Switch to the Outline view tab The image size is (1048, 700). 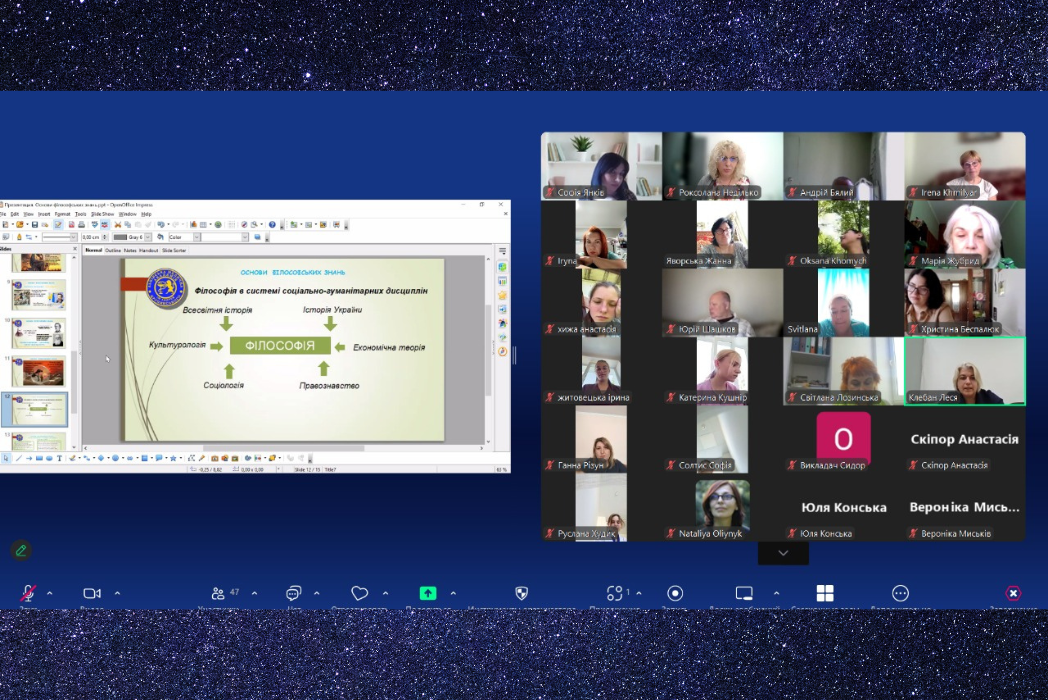point(113,250)
